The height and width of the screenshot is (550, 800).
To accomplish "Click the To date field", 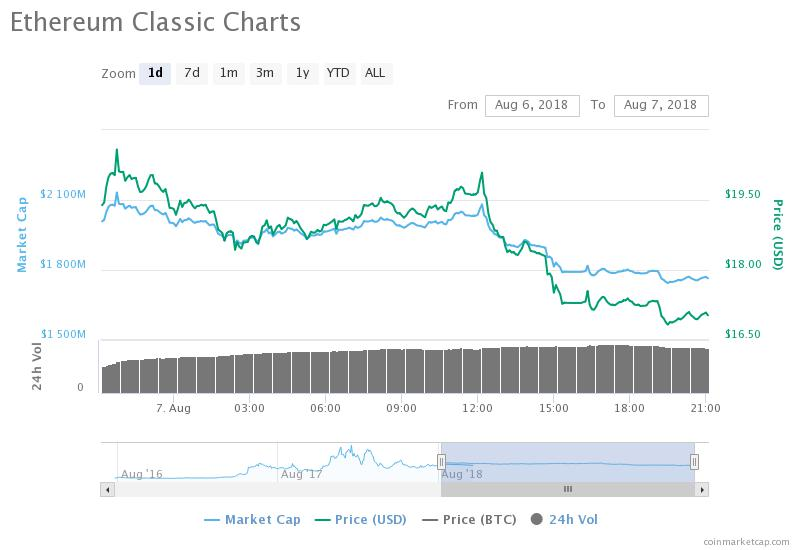I will (661, 105).
